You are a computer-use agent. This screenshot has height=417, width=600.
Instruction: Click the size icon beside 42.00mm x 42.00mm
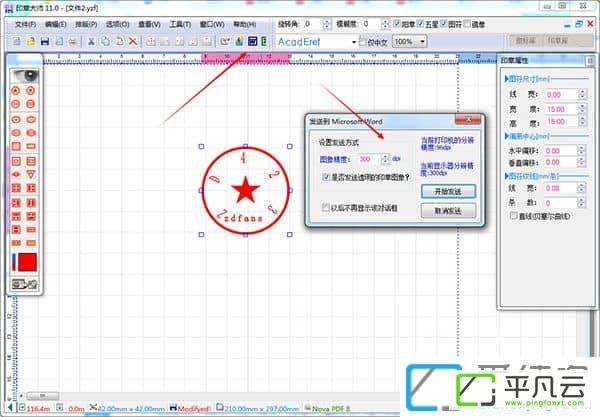tap(93, 408)
